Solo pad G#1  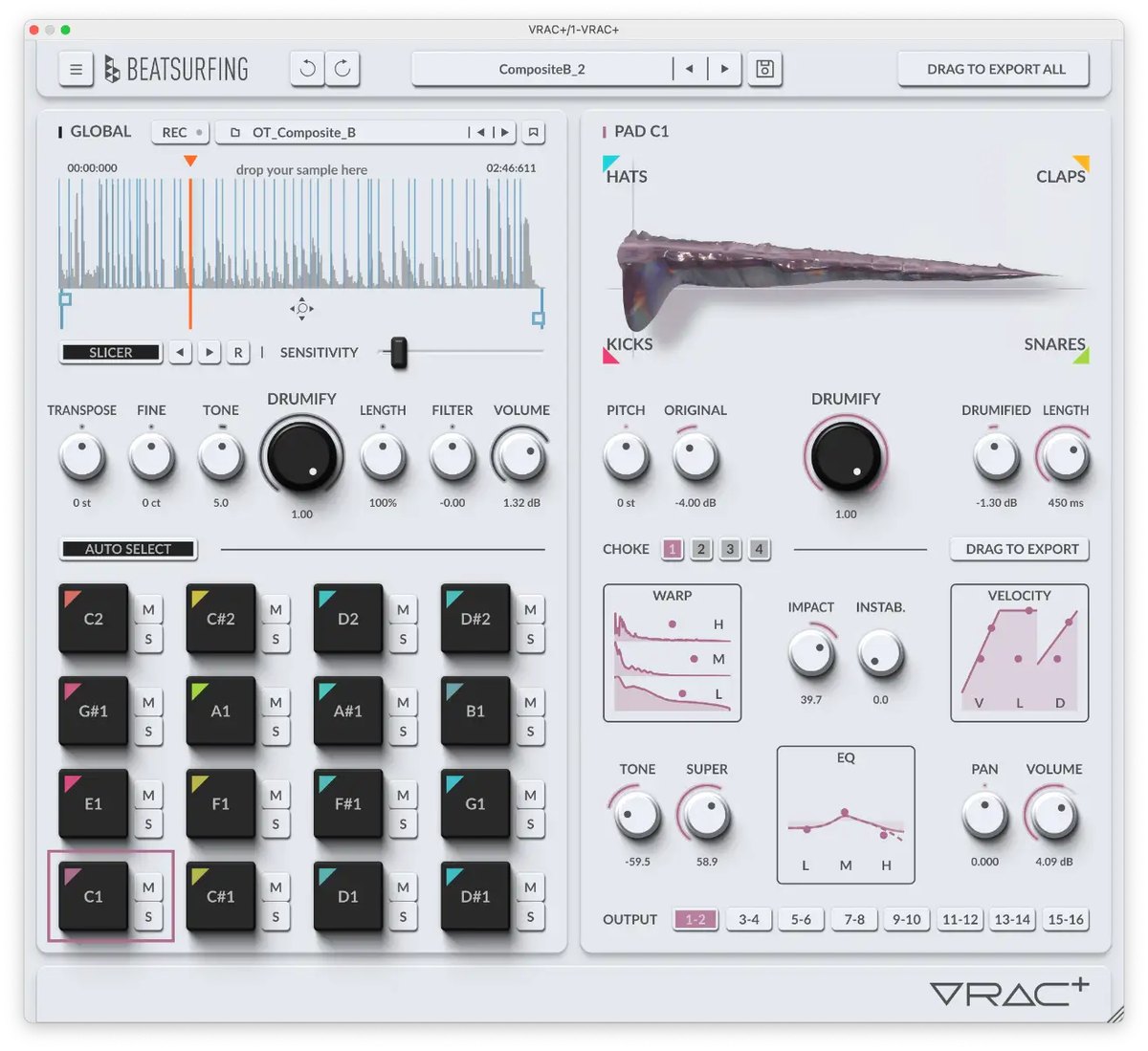pyautogui.click(x=148, y=732)
